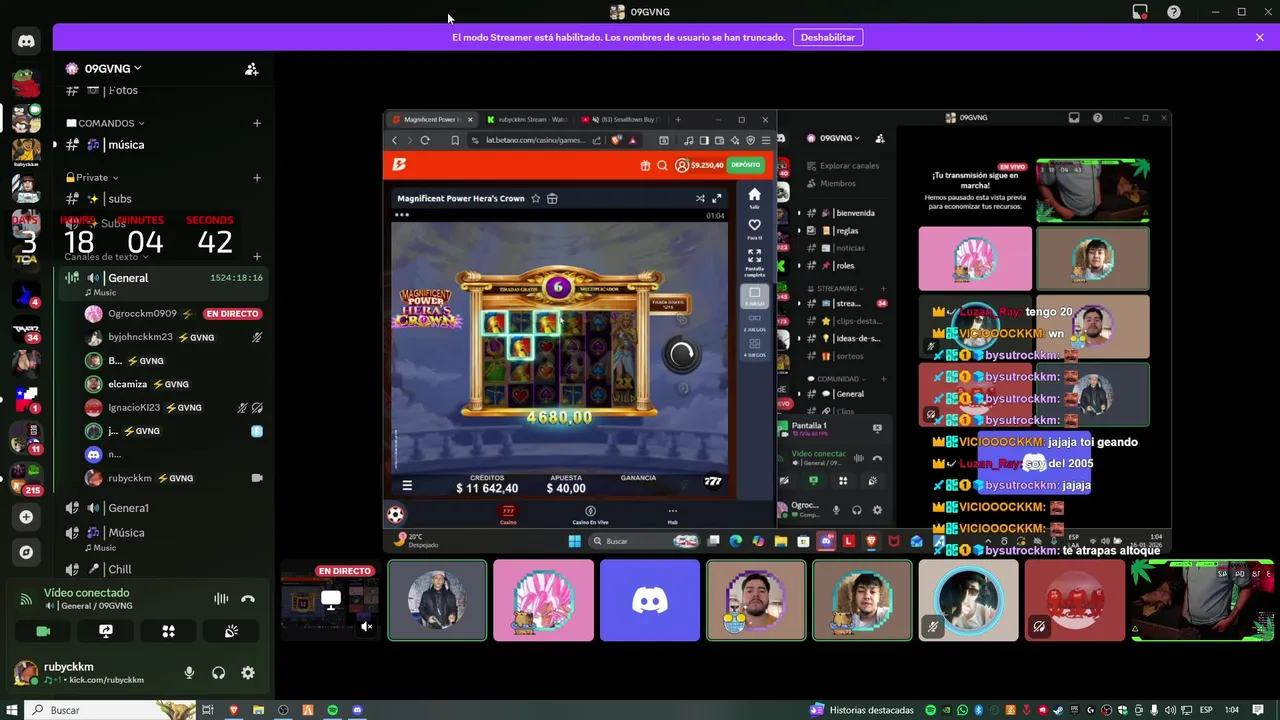
Task: Collapse the COMANDOS category
Action: [106, 123]
